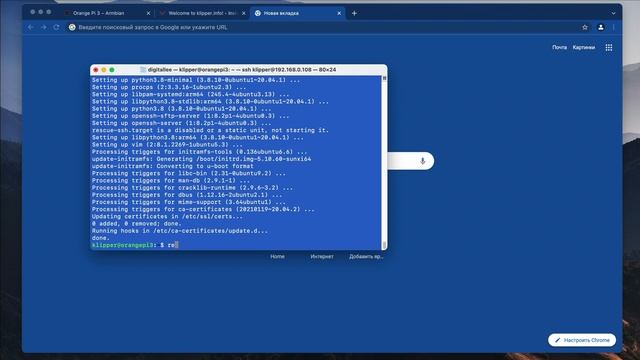Bookmark this page with the star icon

click(585, 27)
